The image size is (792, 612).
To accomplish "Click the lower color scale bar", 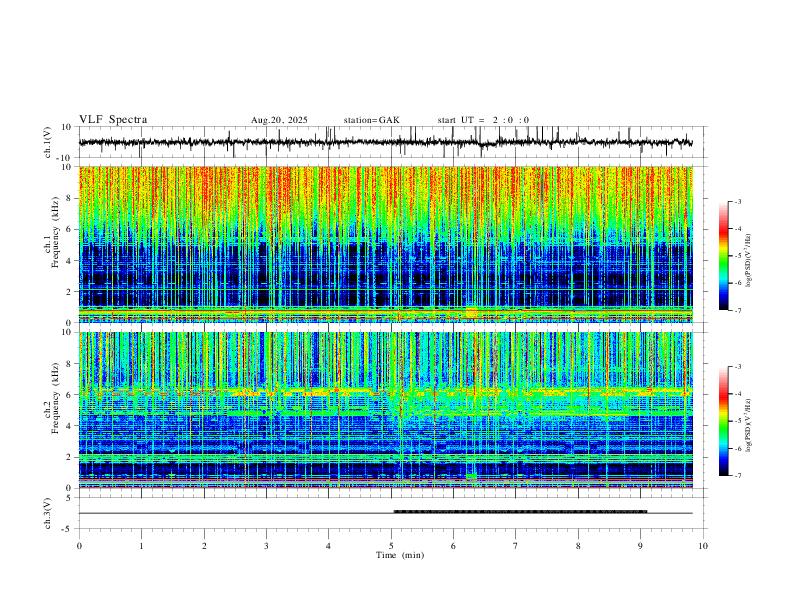I will pyautogui.click(x=723, y=421).
